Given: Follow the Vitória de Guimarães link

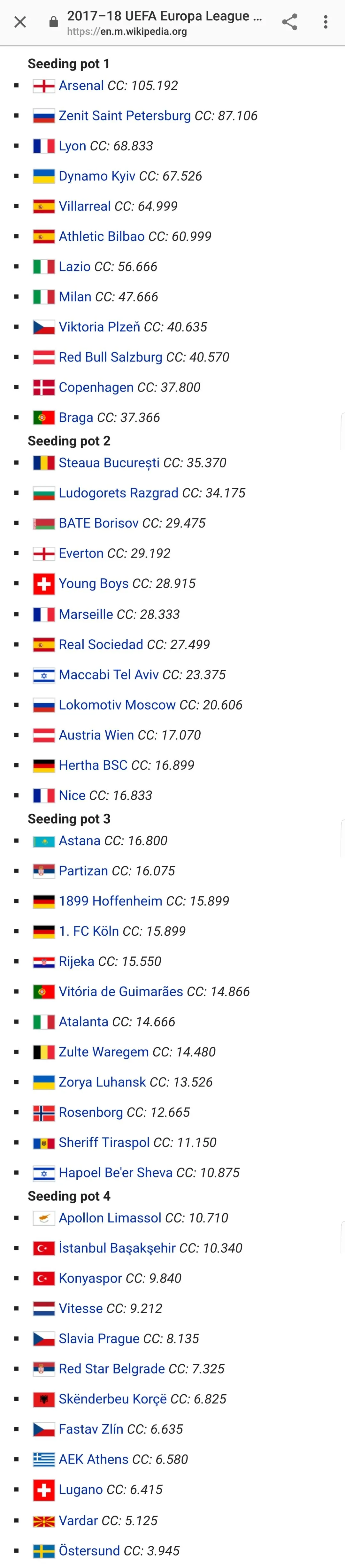Looking at the screenshot, I should tap(120, 992).
